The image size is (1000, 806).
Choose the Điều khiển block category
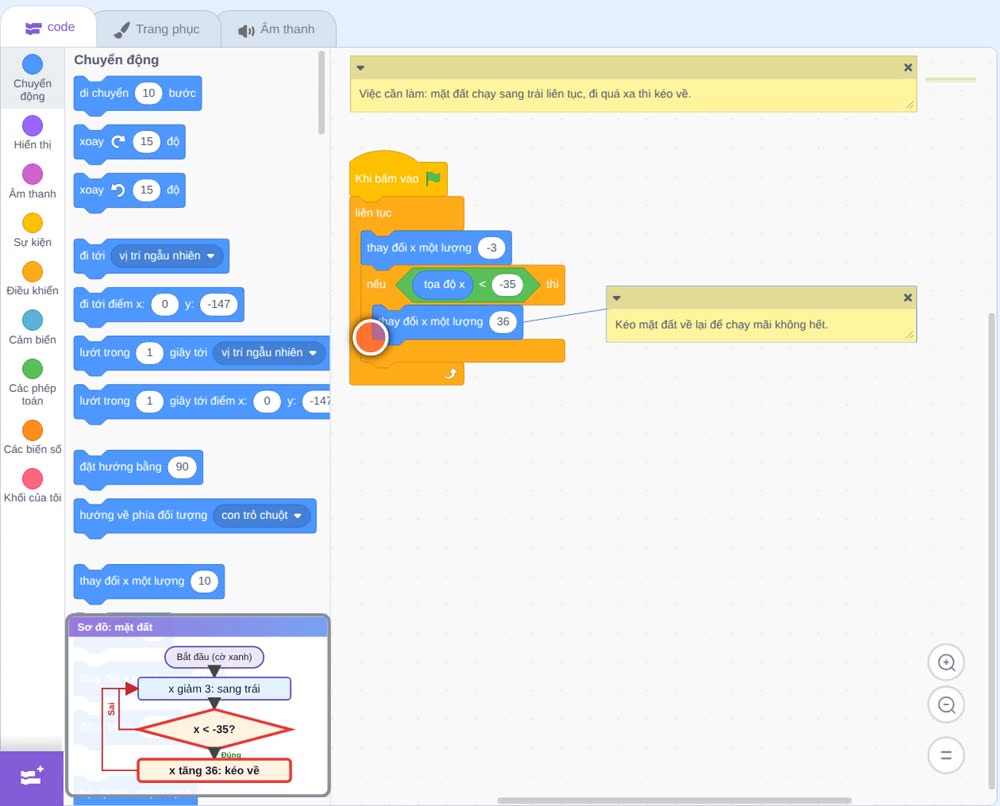point(33,279)
